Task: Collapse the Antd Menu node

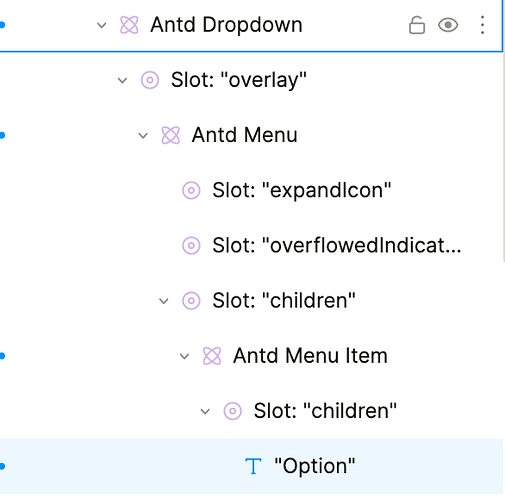Action: 143,136
